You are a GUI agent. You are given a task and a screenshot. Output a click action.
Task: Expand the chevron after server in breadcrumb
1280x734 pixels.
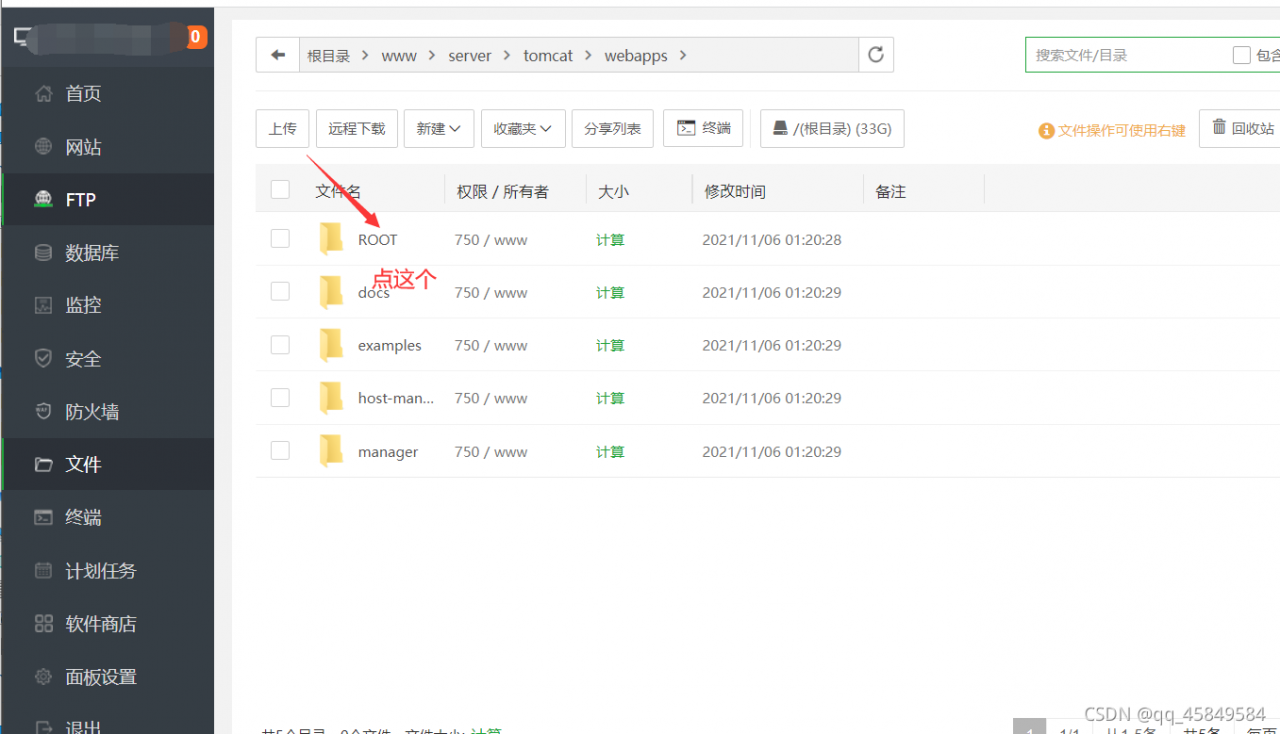(x=508, y=56)
